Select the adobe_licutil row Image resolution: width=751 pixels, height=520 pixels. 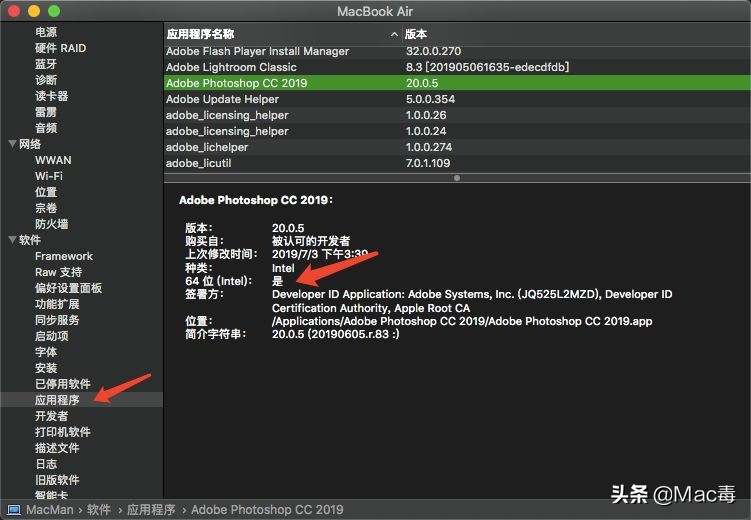tap(457, 163)
